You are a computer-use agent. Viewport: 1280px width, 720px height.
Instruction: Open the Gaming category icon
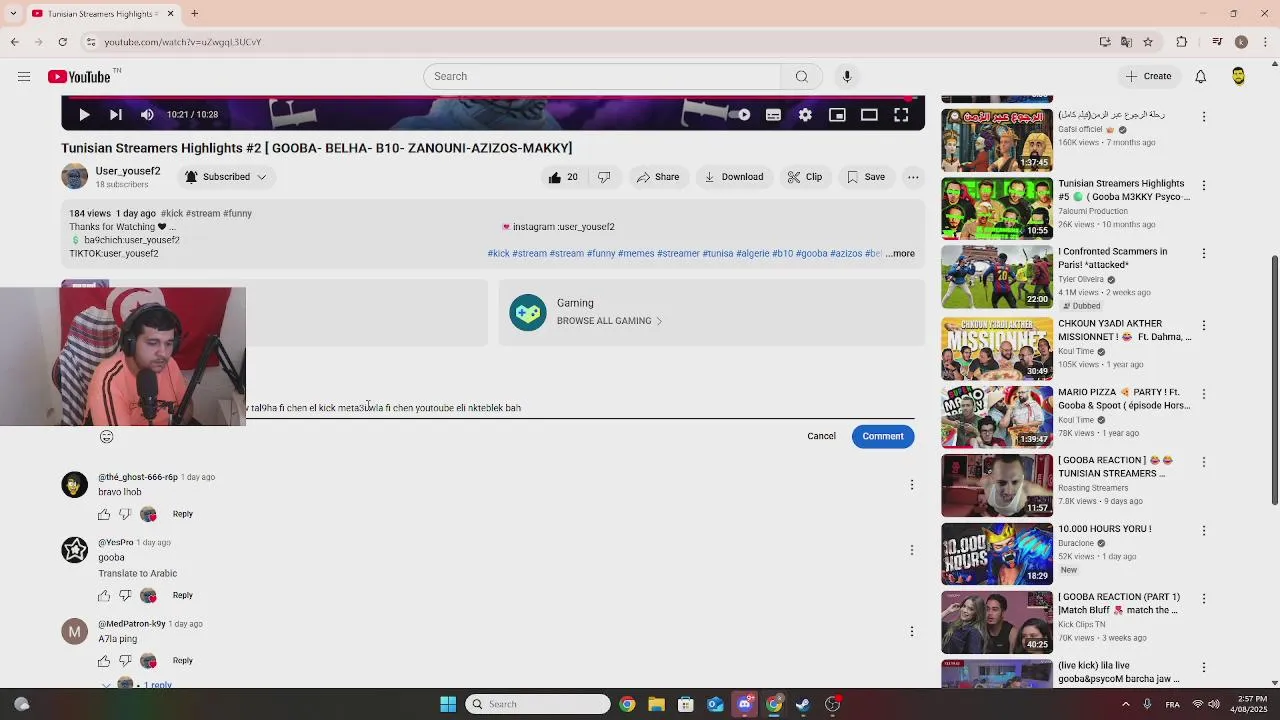click(528, 313)
